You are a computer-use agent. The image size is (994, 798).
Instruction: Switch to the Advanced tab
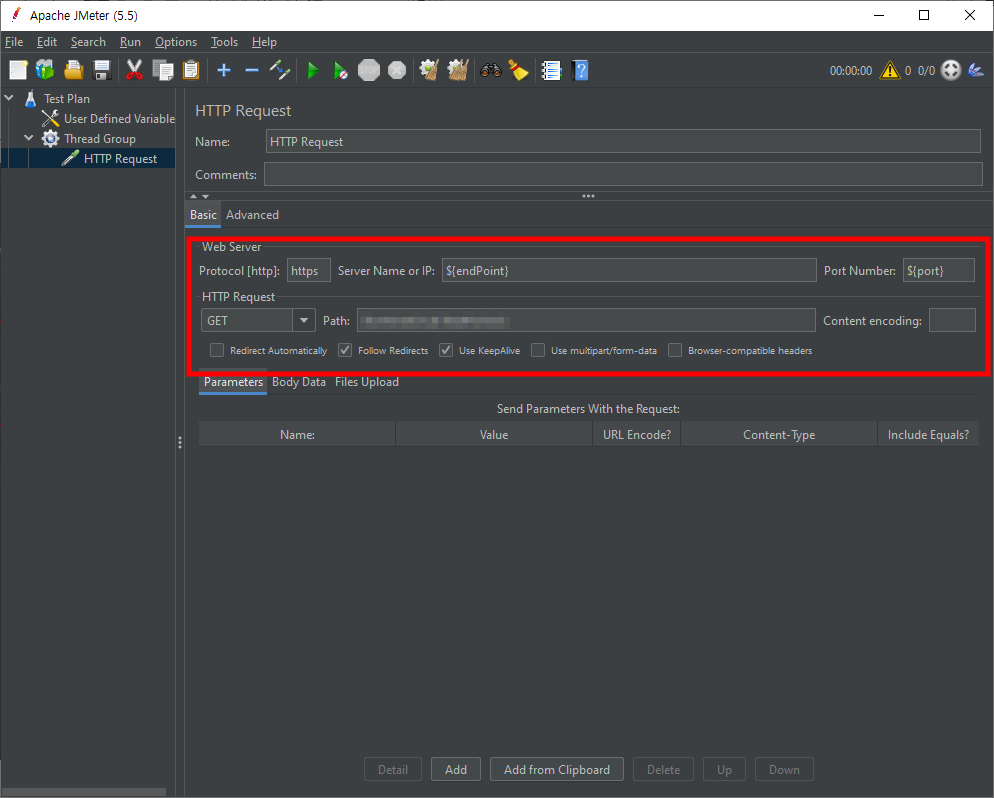(252, 215)
